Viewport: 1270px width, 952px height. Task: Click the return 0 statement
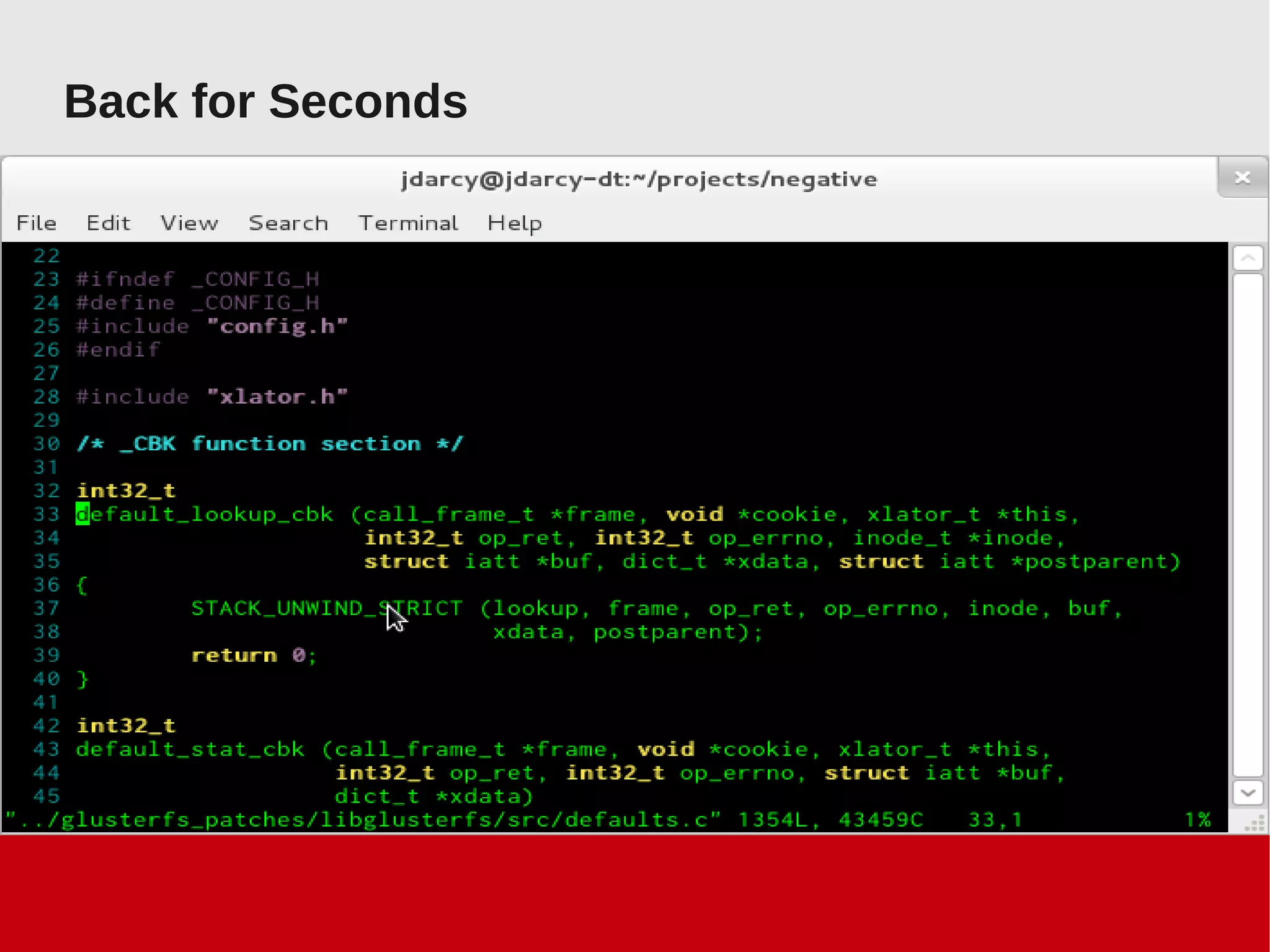click(254, 656)
